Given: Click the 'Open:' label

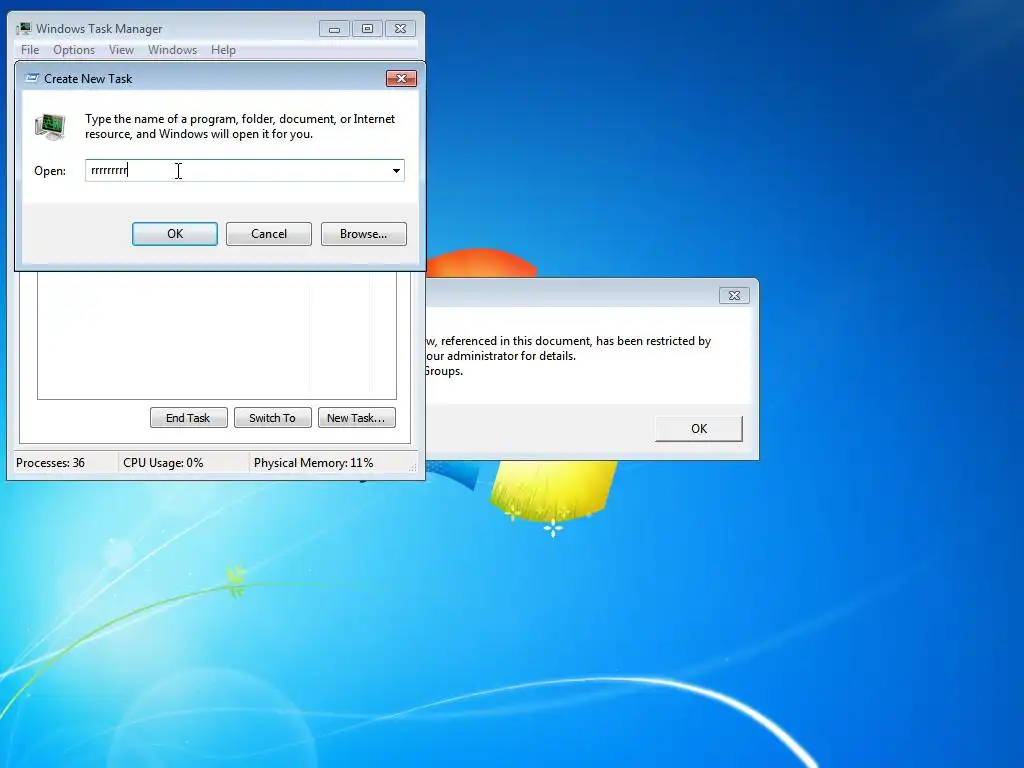Looking at the screenshot, I should click(x=50, y=170).
